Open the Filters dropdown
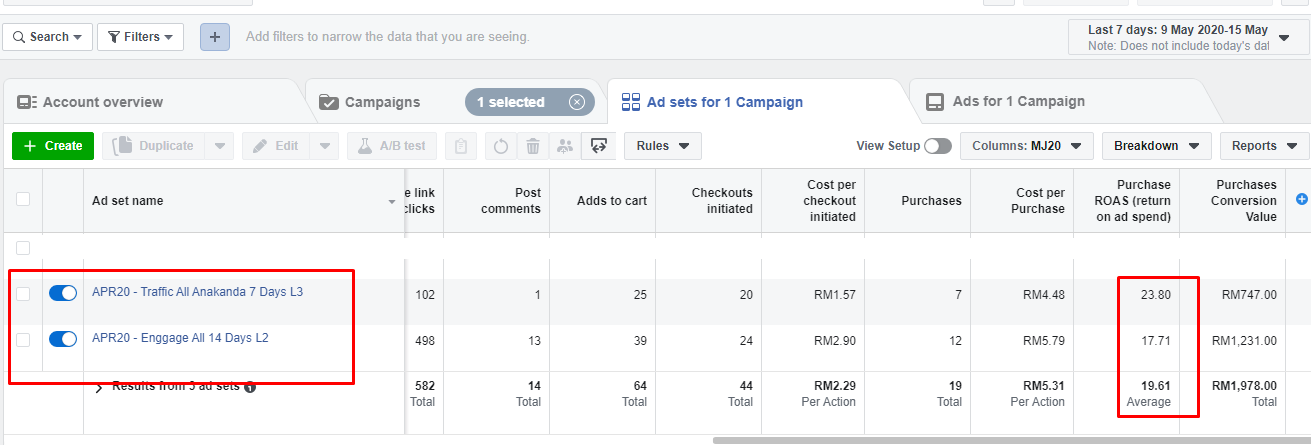 [x=140, y=37]
